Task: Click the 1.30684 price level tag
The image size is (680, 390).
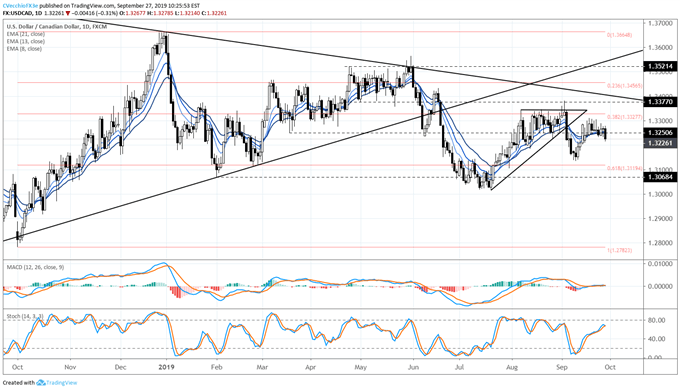Action: 660,177
